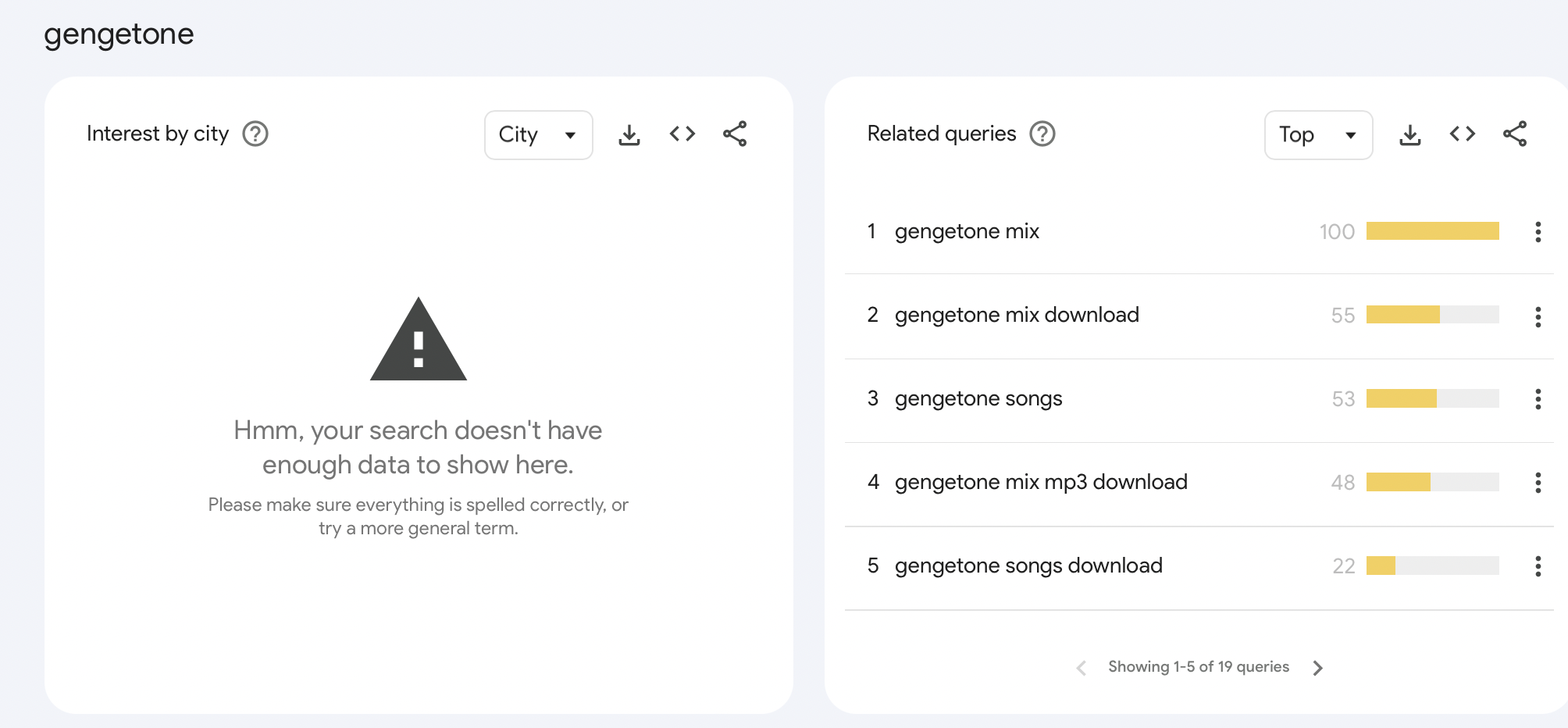This screenshot has width=1568, height=728.
Task: Open the gengetone mix mp3 download query
Action: pyautogui.click(x=1041, y=483)
